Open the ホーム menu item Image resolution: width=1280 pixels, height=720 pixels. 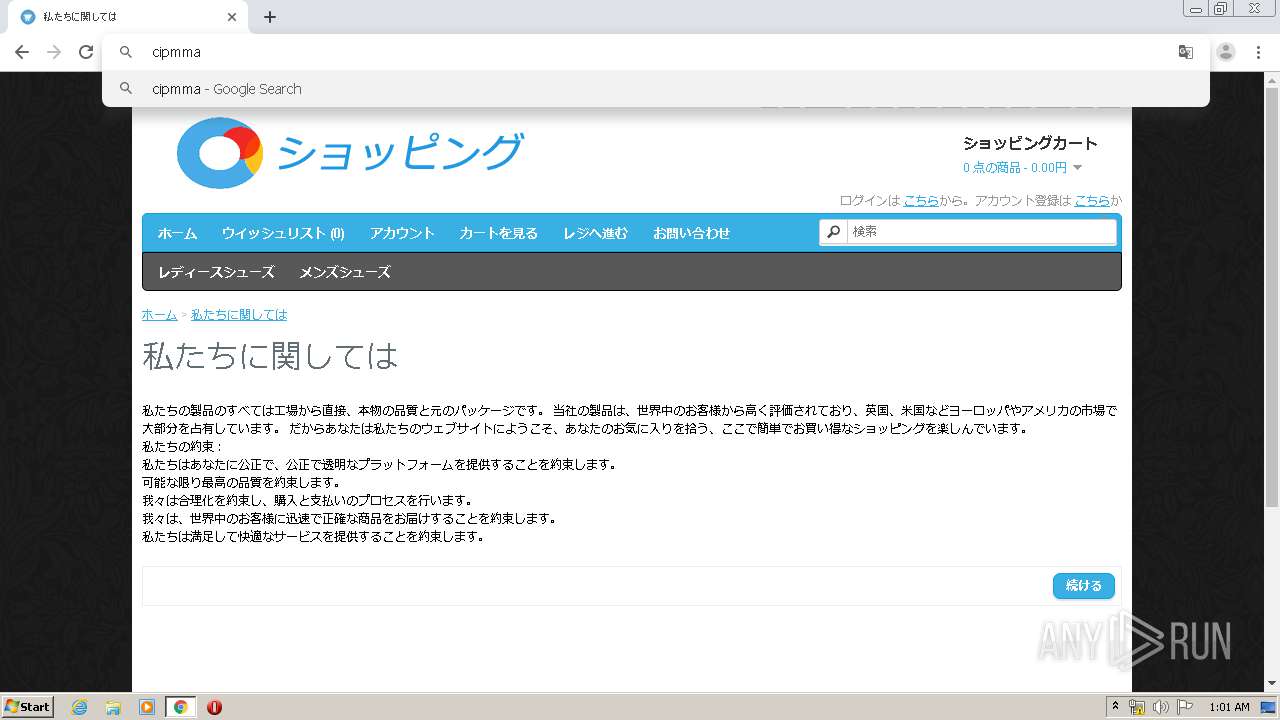(177, 233)
